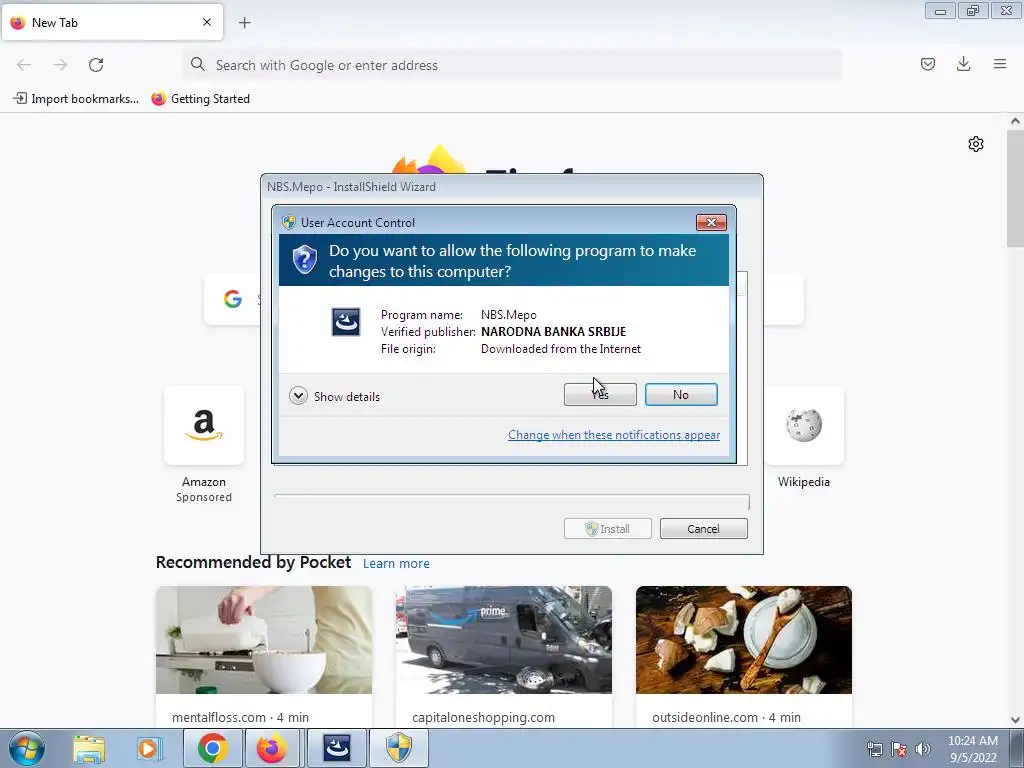Click Import bookmarks toolbar item
This screenshot has height=768, width=1024.
point(76,99)
